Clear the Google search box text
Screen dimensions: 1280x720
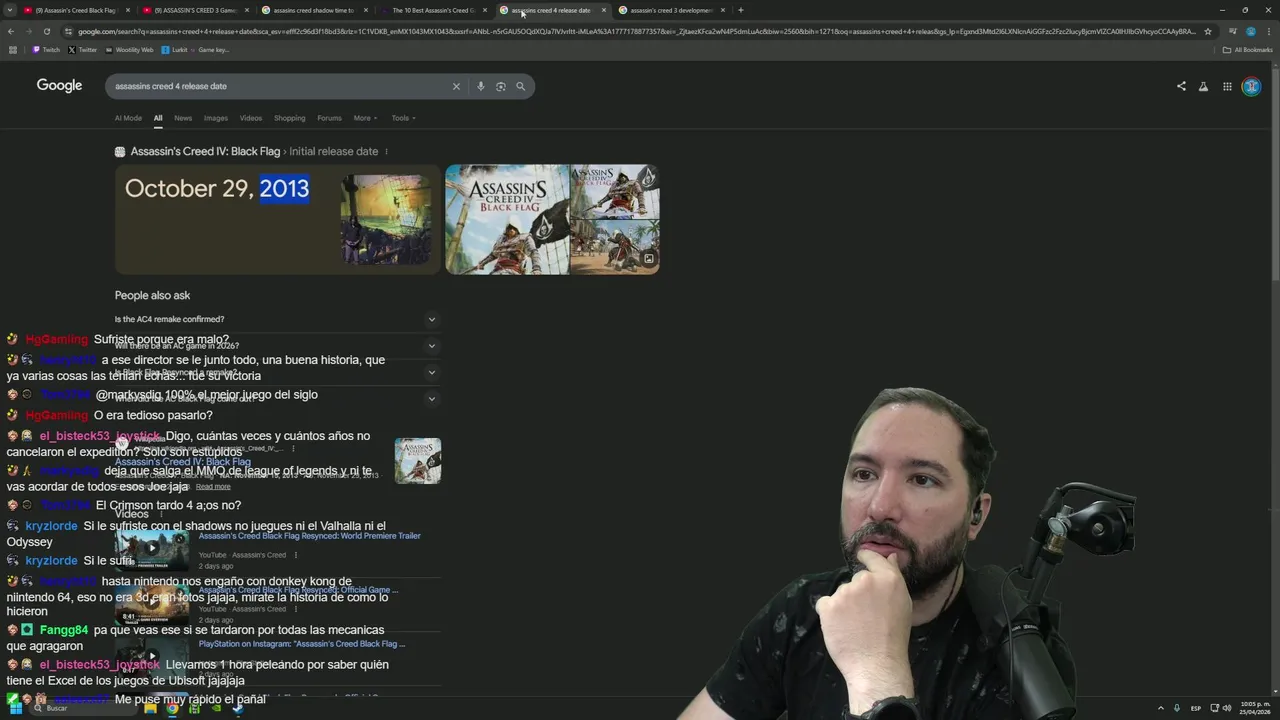[x=456, y=86]
